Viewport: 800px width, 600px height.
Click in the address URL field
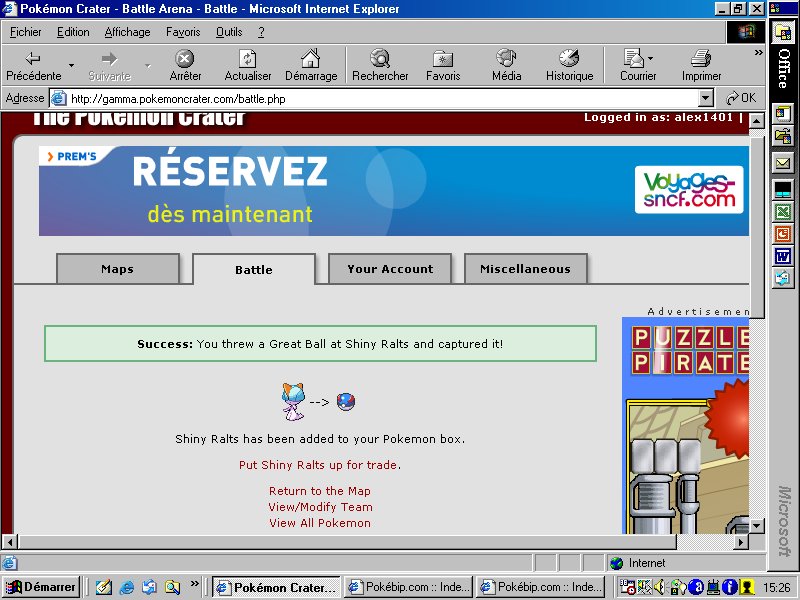(380, 98)
